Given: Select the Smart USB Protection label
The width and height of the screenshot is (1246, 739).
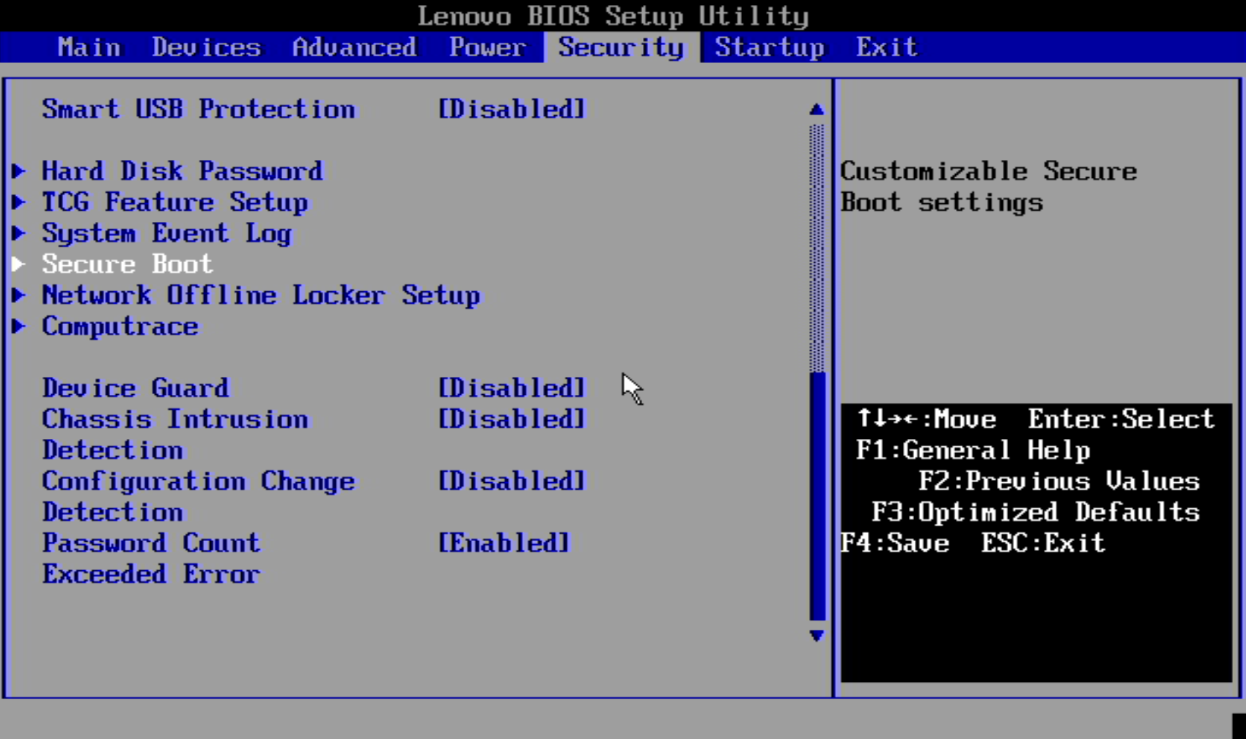Looking at the screenshot, I should [198, 109].
